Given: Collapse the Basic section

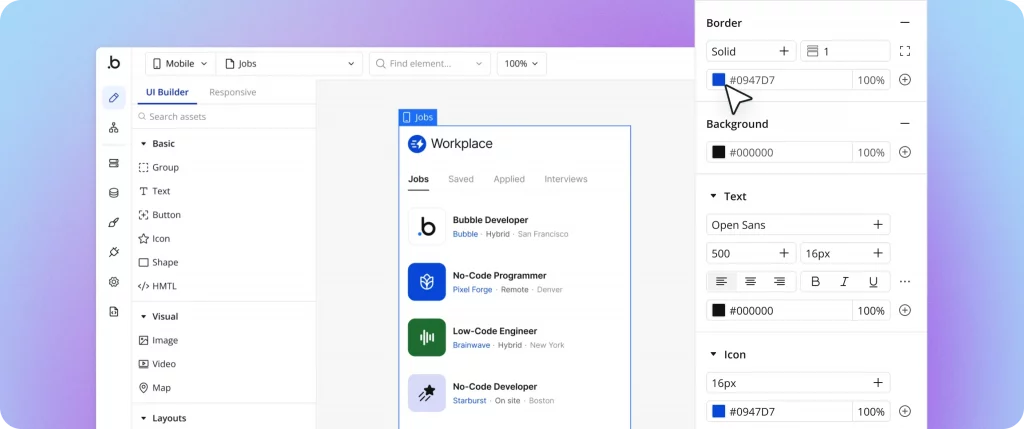Looking at the screenshot, I should pos(144,144).
